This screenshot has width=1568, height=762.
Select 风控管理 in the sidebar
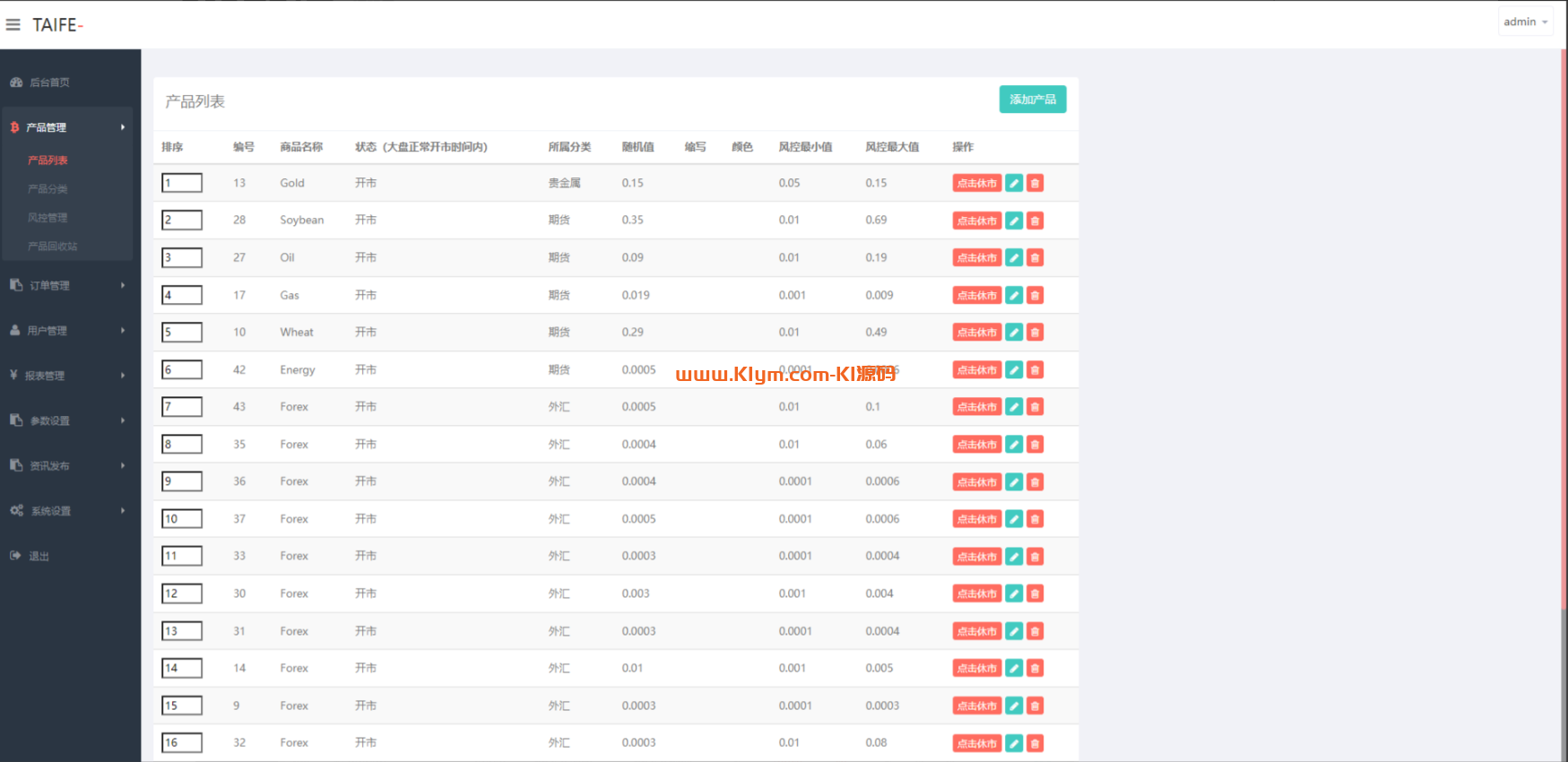coord(48,218)
